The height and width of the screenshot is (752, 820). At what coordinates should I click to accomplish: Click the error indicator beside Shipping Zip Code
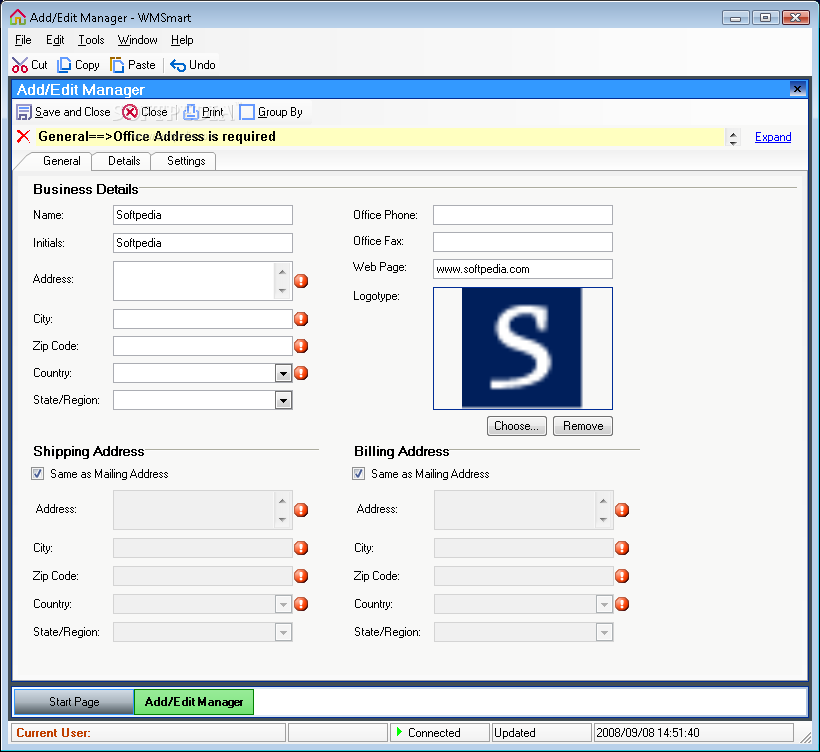[301, 576]
